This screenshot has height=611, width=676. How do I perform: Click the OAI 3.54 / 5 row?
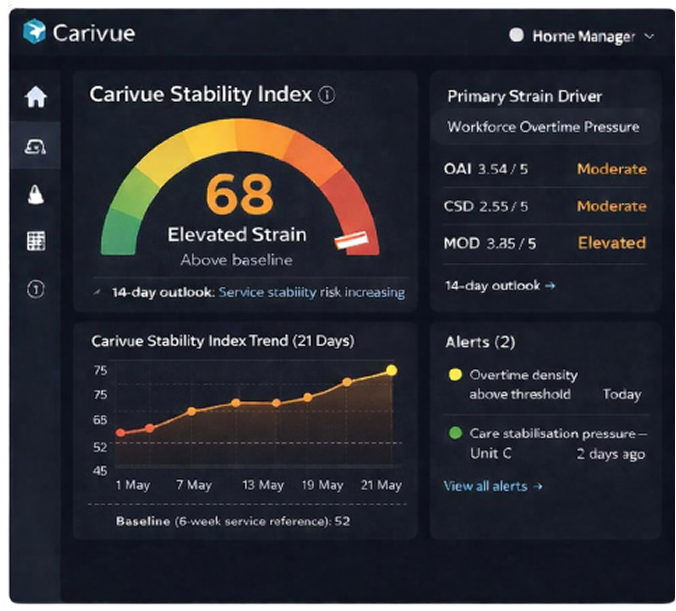tap(545, 169)
